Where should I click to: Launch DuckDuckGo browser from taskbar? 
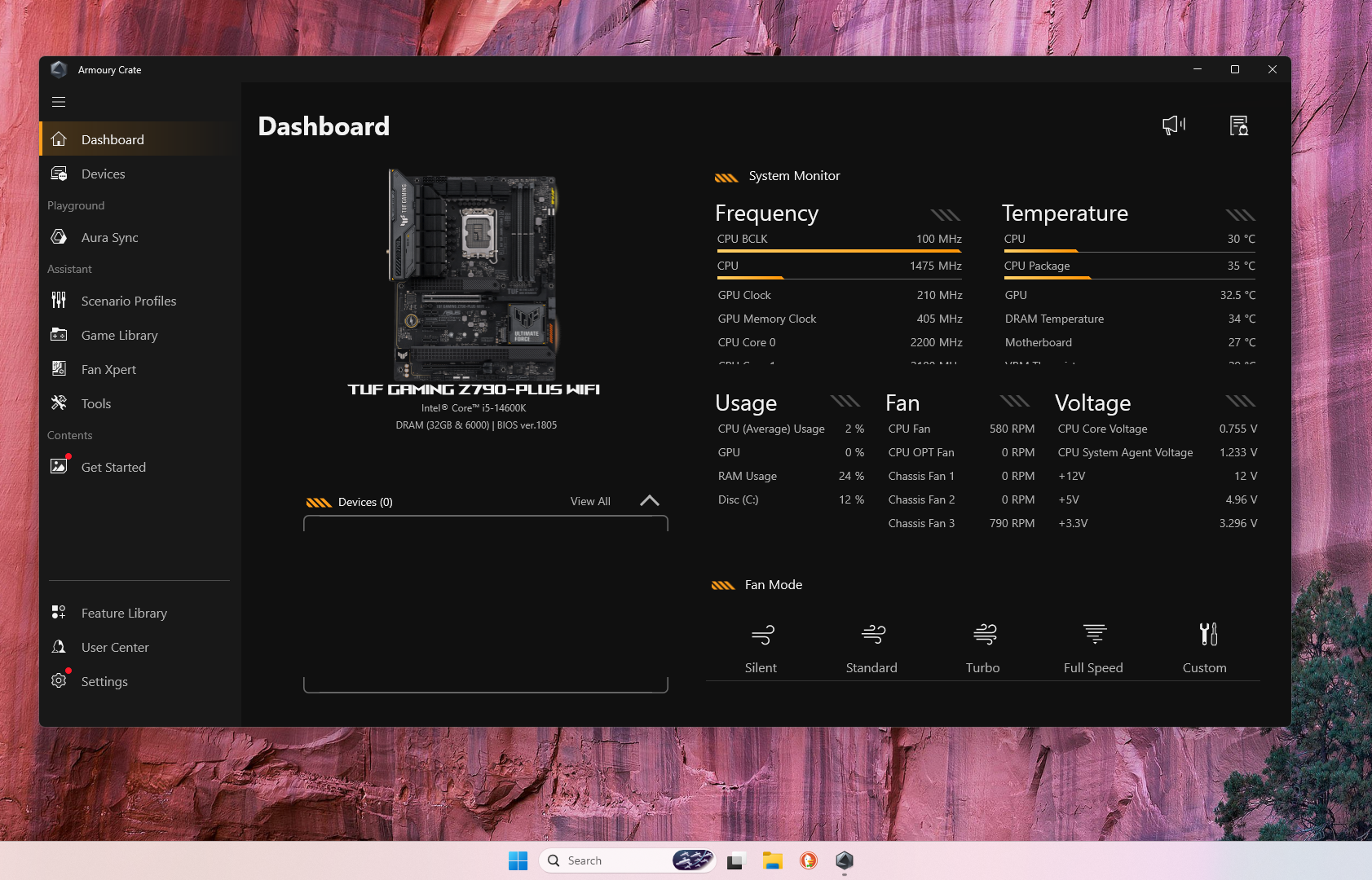pyautogui.click(x=809, y=860)
